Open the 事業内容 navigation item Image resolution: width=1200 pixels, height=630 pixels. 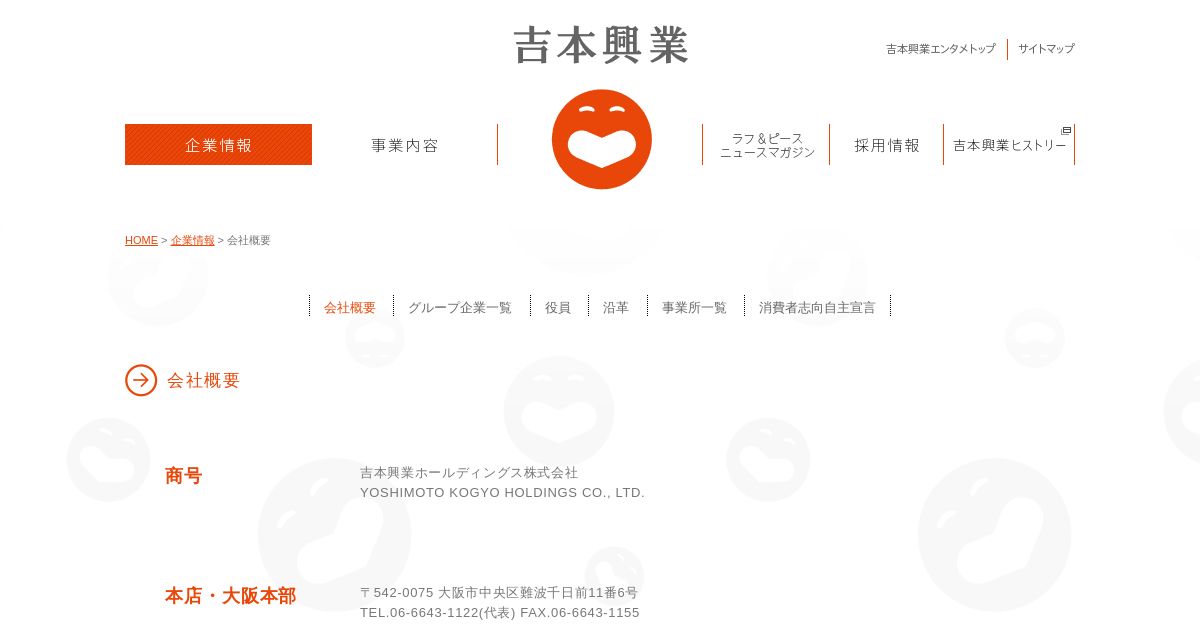[x=405, y=145]
